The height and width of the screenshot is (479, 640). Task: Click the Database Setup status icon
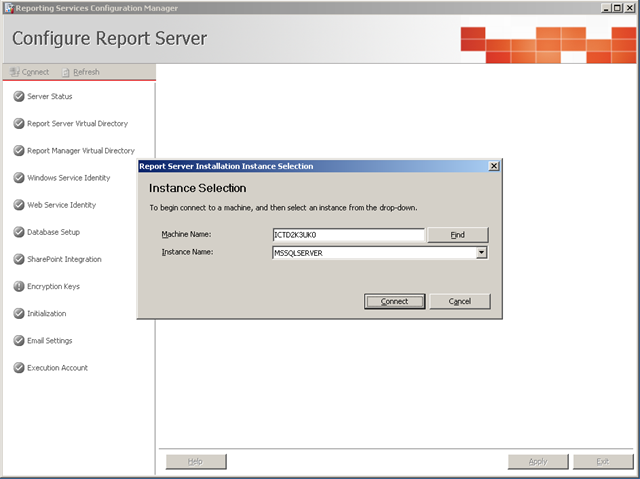pos(19,232)
